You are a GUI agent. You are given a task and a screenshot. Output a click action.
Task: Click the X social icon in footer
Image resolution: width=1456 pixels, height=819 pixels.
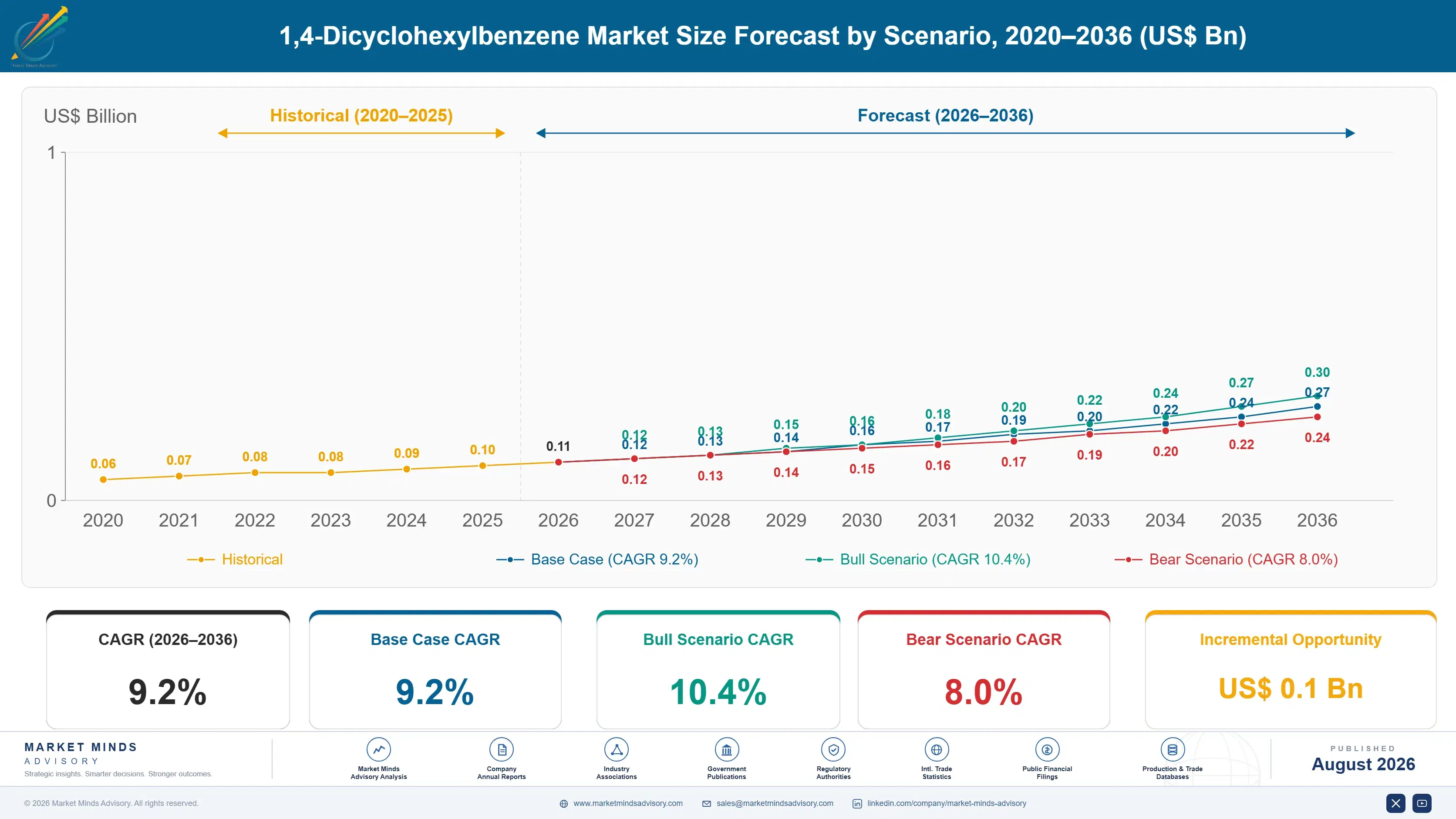coord(1395,803)
